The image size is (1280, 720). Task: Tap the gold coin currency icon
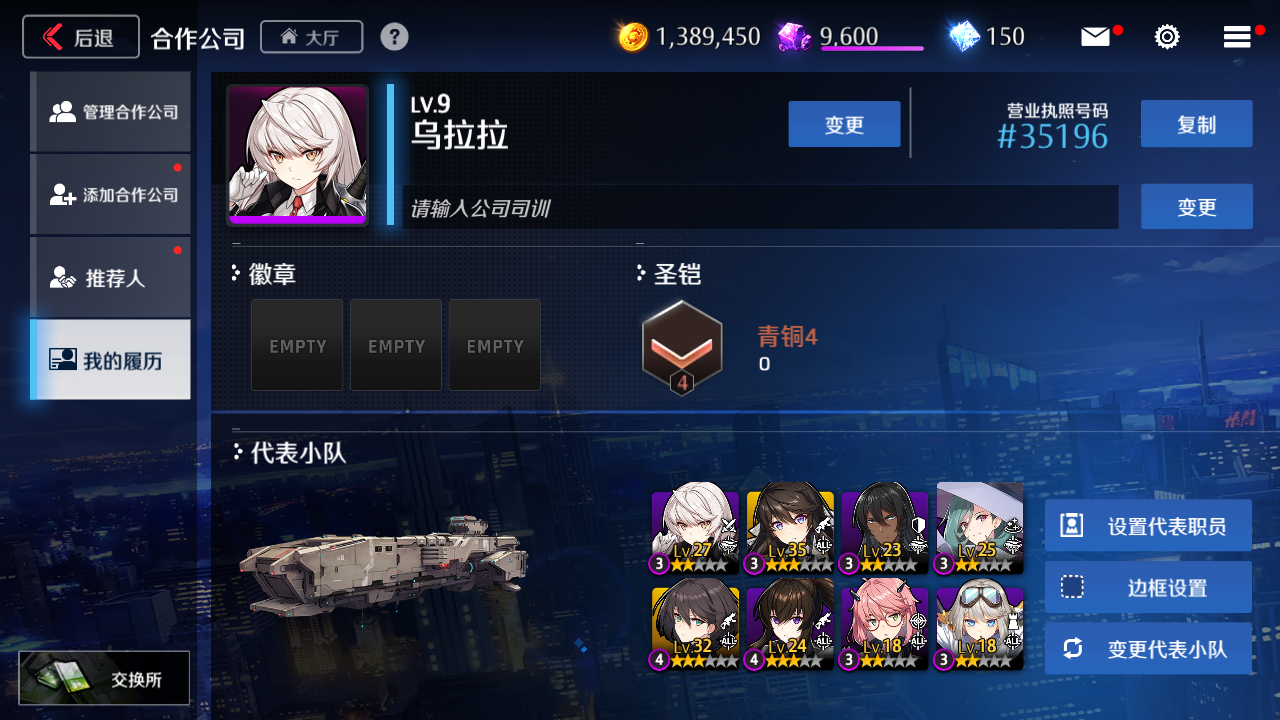point(633,37)
